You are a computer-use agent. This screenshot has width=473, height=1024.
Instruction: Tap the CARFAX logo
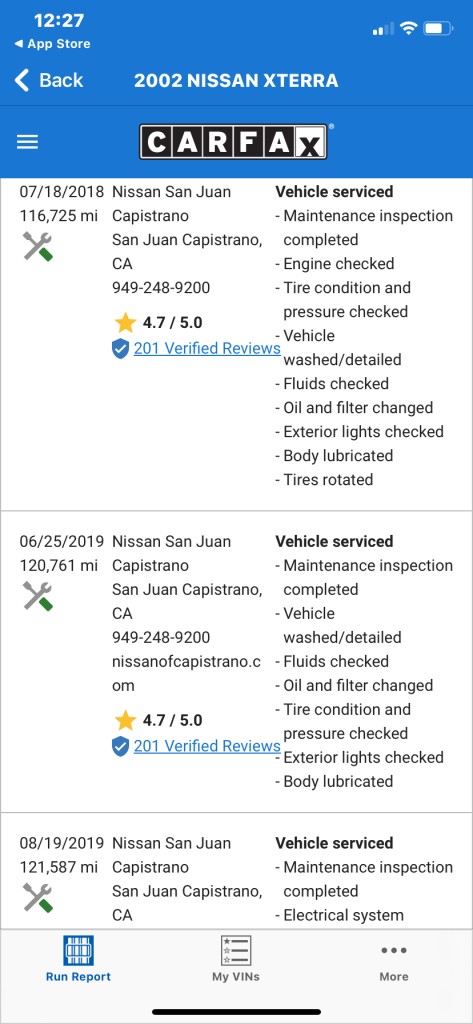point(233,142)
